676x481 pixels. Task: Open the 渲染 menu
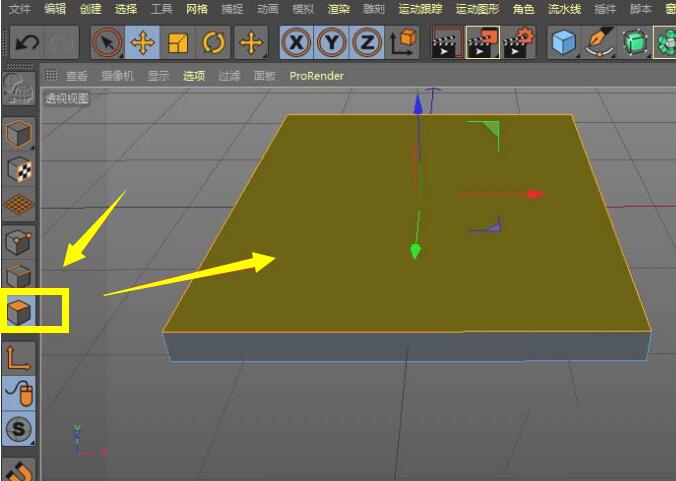338,9
